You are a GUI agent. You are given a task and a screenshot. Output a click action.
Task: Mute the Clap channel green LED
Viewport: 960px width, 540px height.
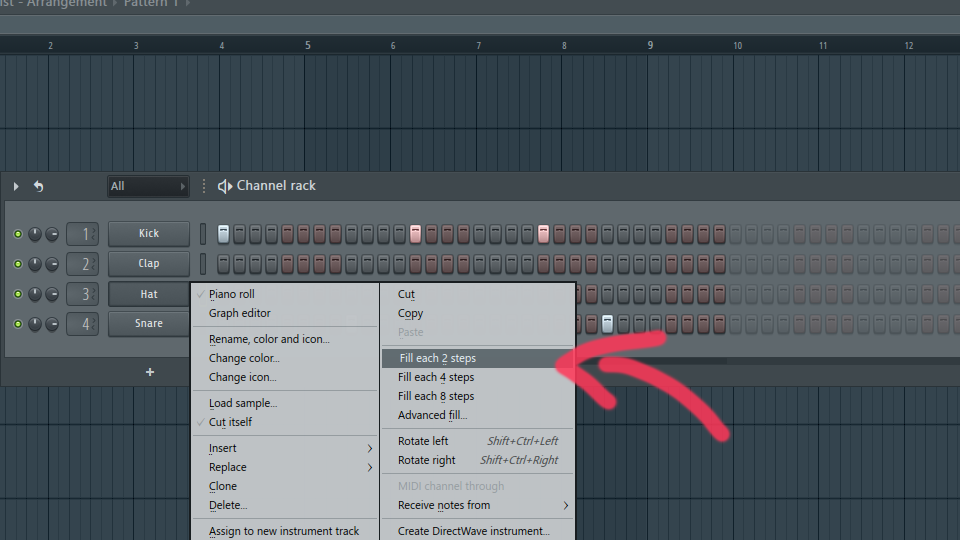click(x=18, y=264)
